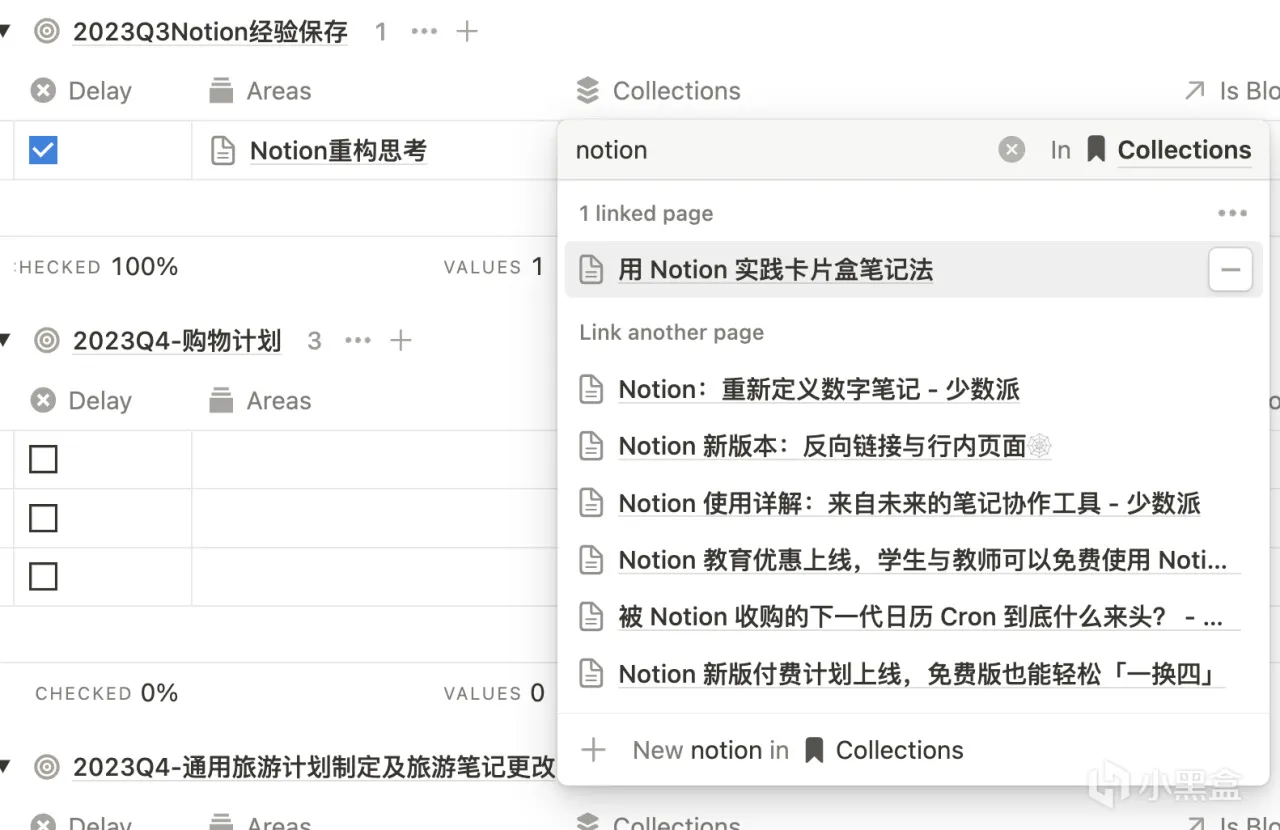Click page icon of Notion重构思考
Screen dimensions: 1280x830
click(x=223, y=150)
